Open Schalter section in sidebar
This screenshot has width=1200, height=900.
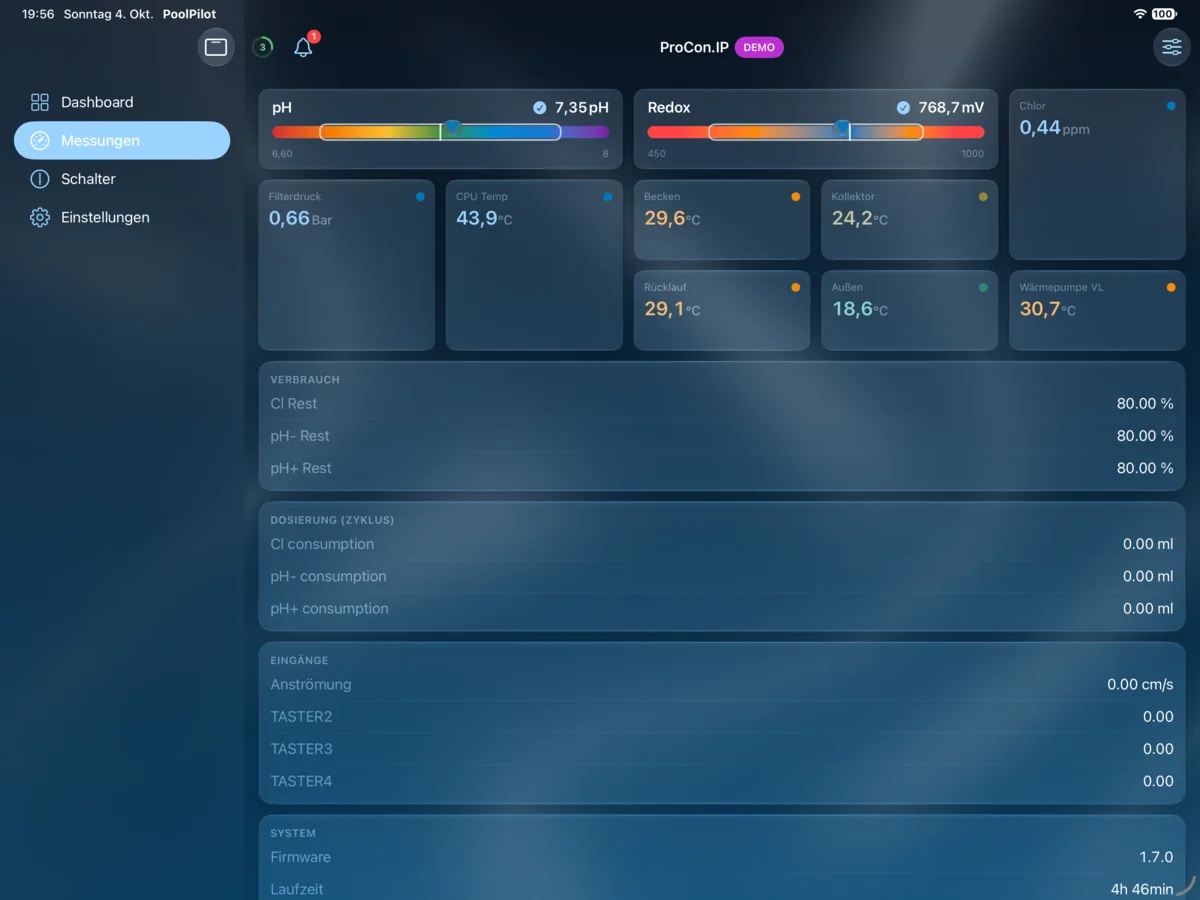point(122,179)
